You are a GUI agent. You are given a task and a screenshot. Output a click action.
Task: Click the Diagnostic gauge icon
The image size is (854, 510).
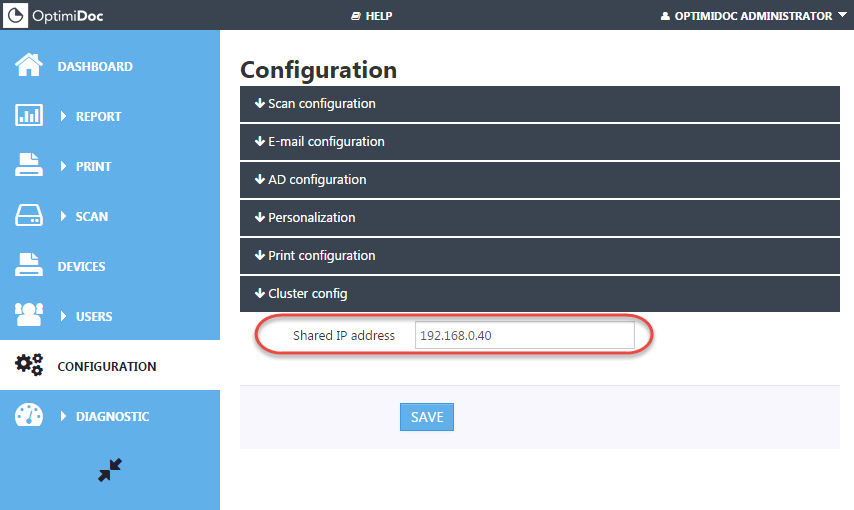pyautogui.click(x=29, y=416)
